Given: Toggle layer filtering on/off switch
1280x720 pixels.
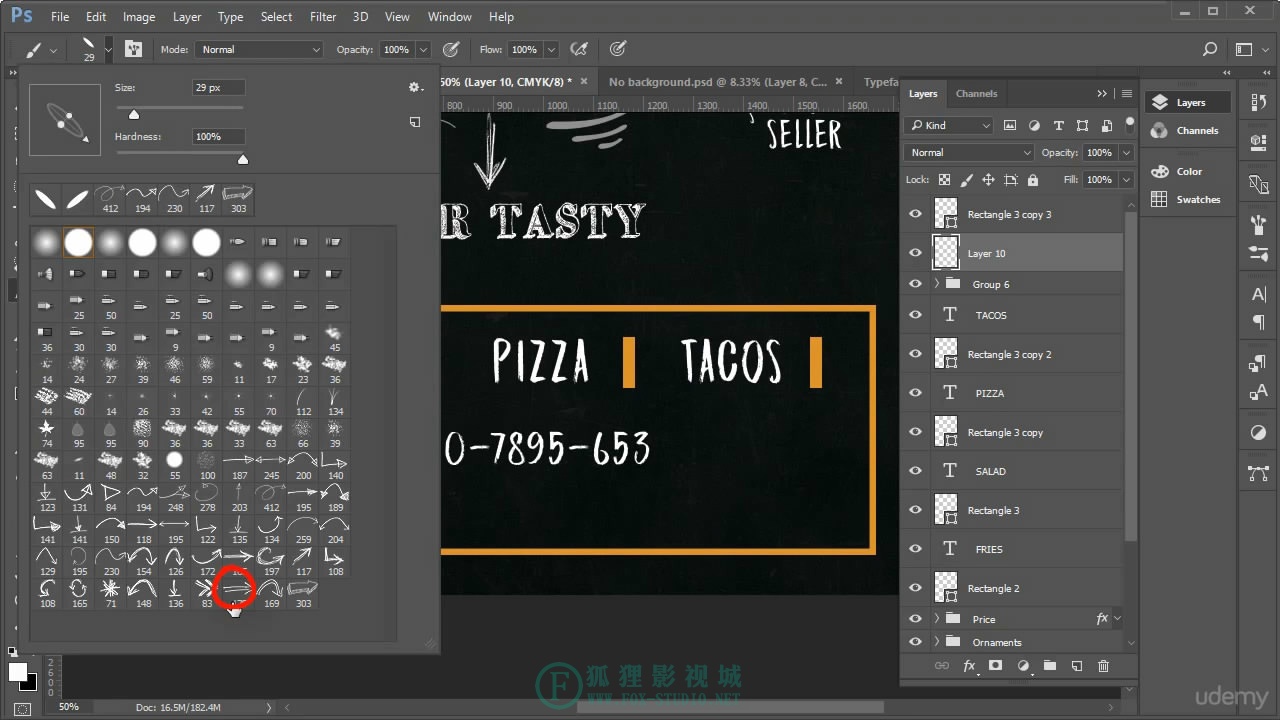Looking at the screenshot, I should [x=1129, y=124].
